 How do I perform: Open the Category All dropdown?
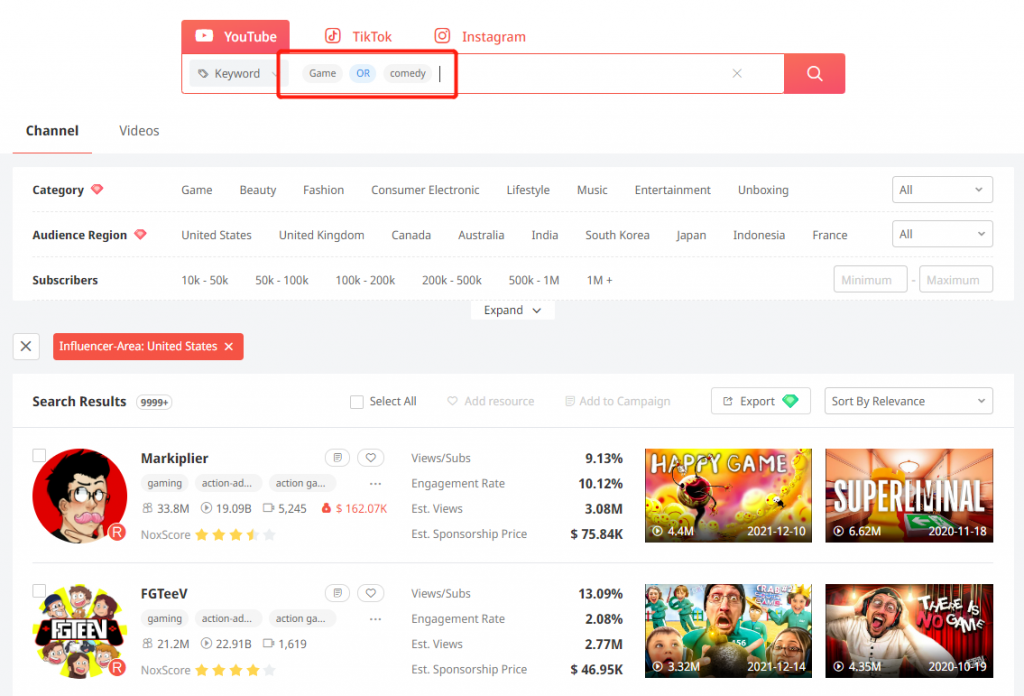click(x=942, y=190)
